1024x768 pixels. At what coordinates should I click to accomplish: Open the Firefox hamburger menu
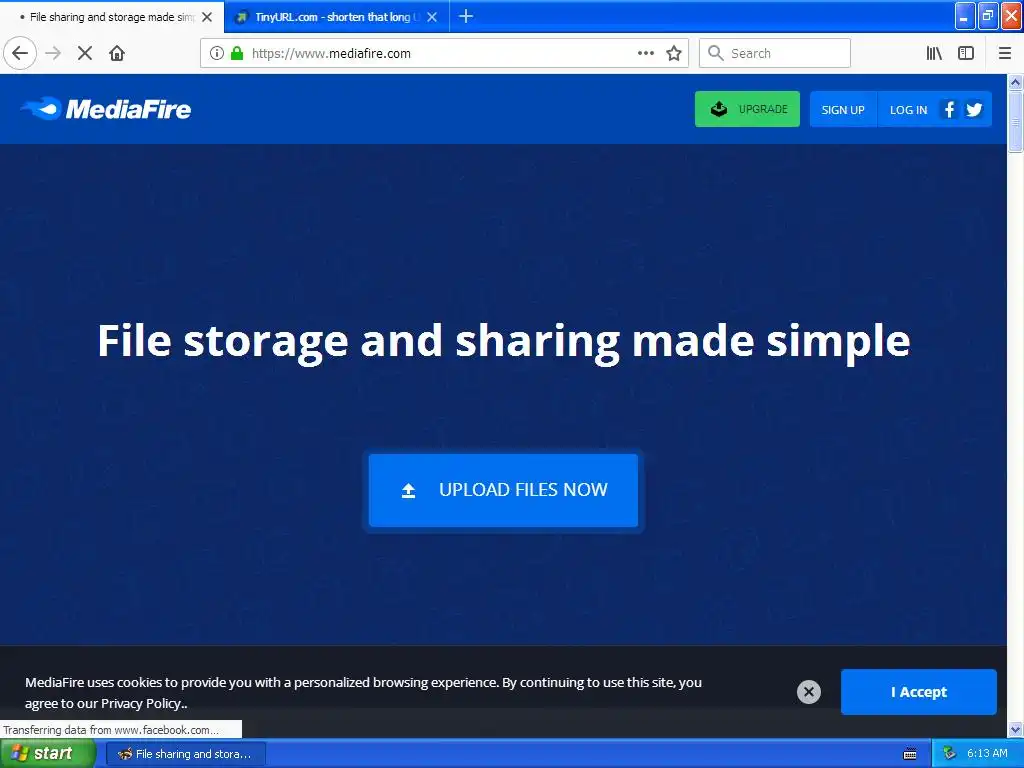(x=1005, y=53)
